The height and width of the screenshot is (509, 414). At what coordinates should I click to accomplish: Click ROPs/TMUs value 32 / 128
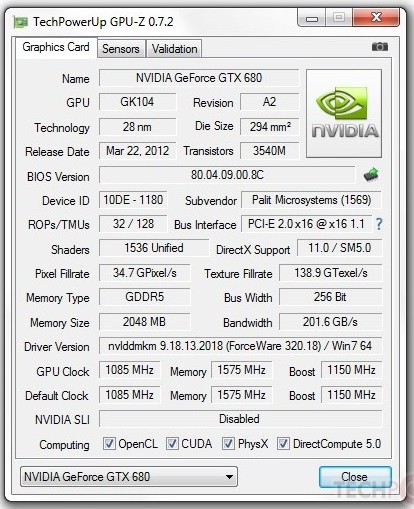pyautogui.click(x=133, y=224)
